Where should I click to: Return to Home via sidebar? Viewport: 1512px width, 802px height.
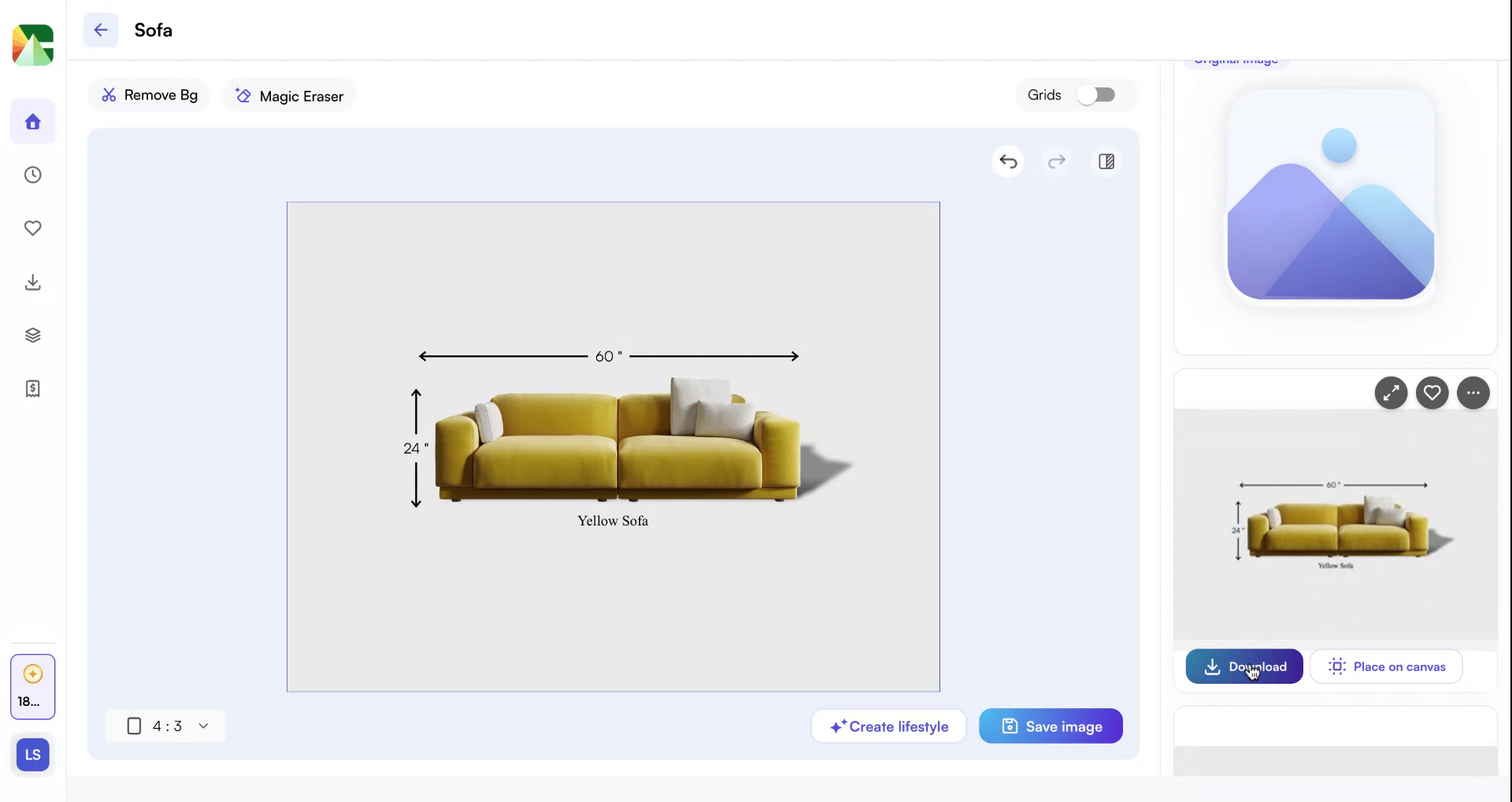pos(32,121)
